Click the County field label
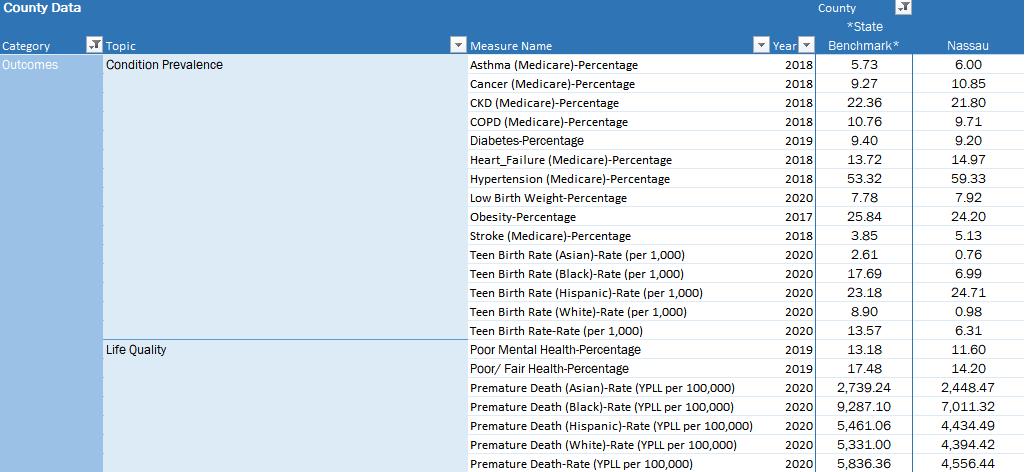 pos(837,8)
